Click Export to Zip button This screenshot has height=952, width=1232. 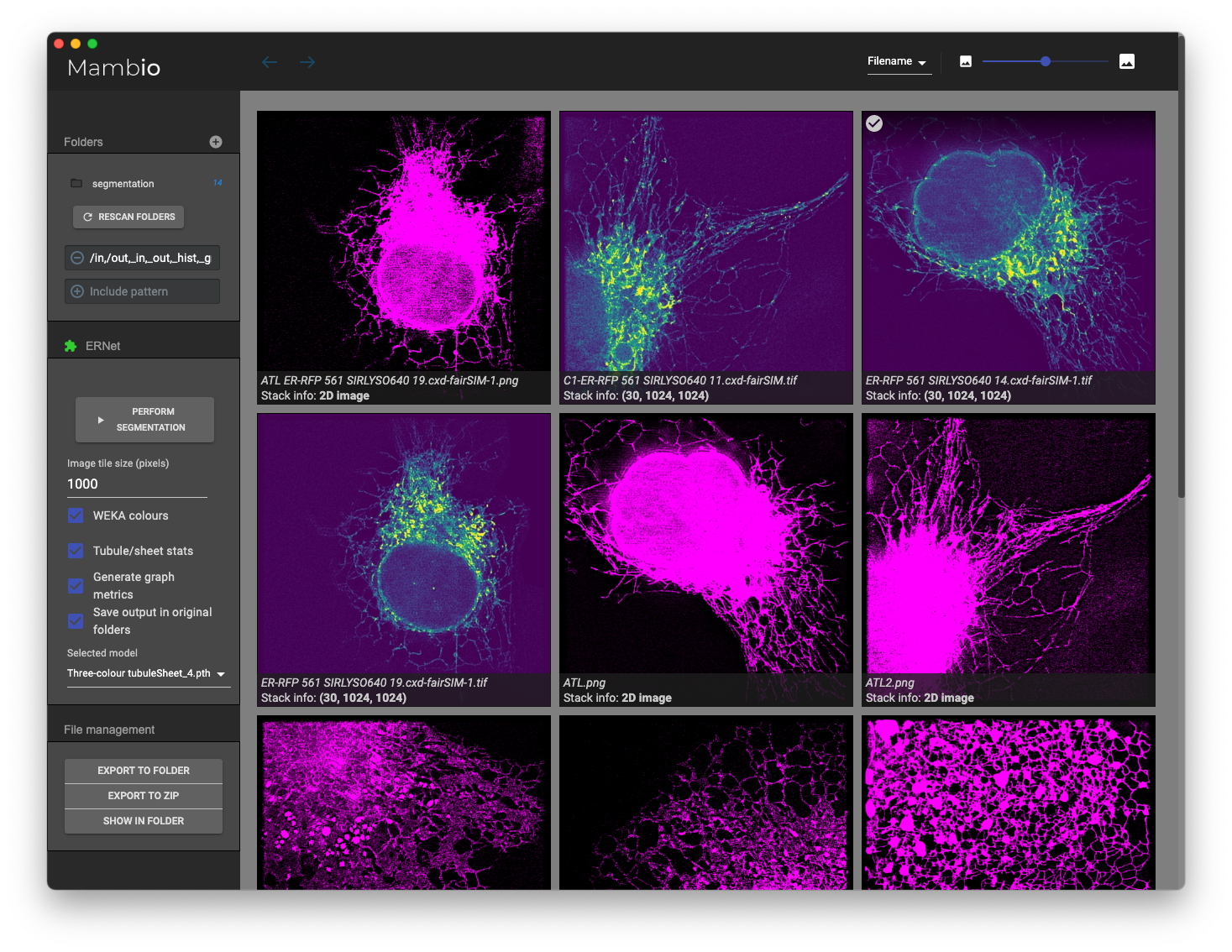(144, 796)
